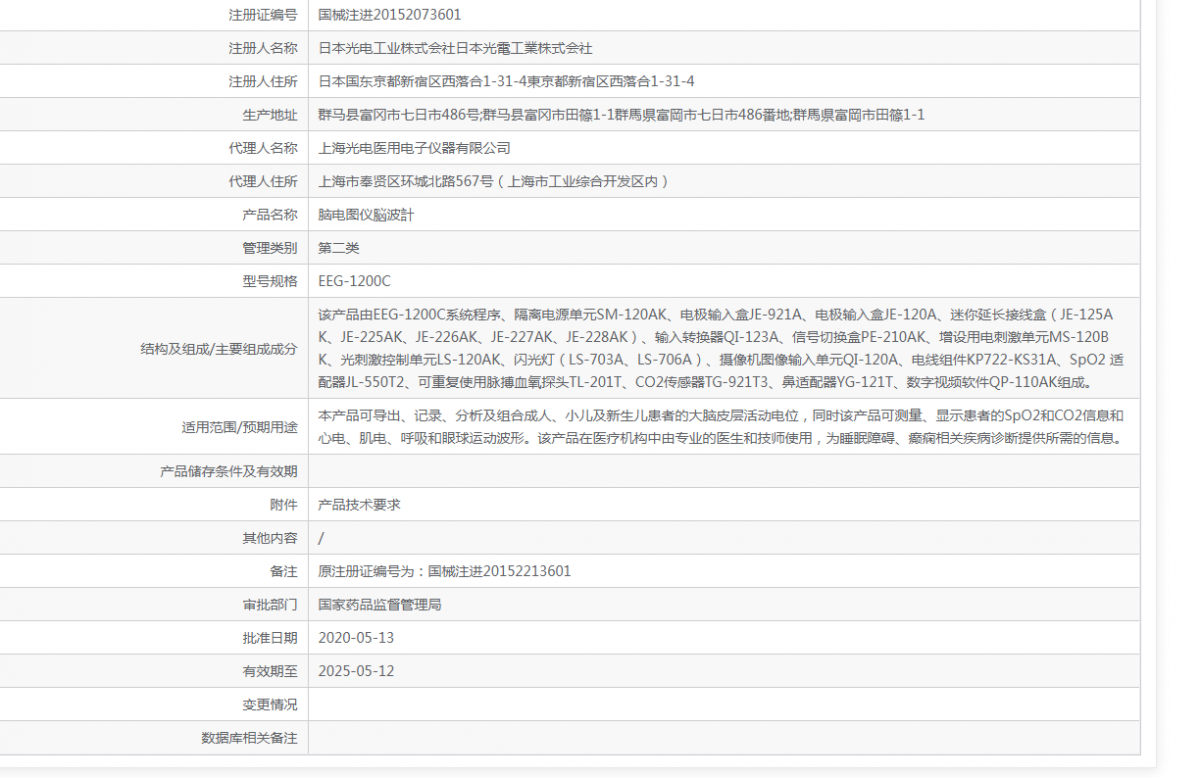1200x778 pixels.
Task: Click the intended-use text starting 本产品可导出
Action: pos(722,427)
